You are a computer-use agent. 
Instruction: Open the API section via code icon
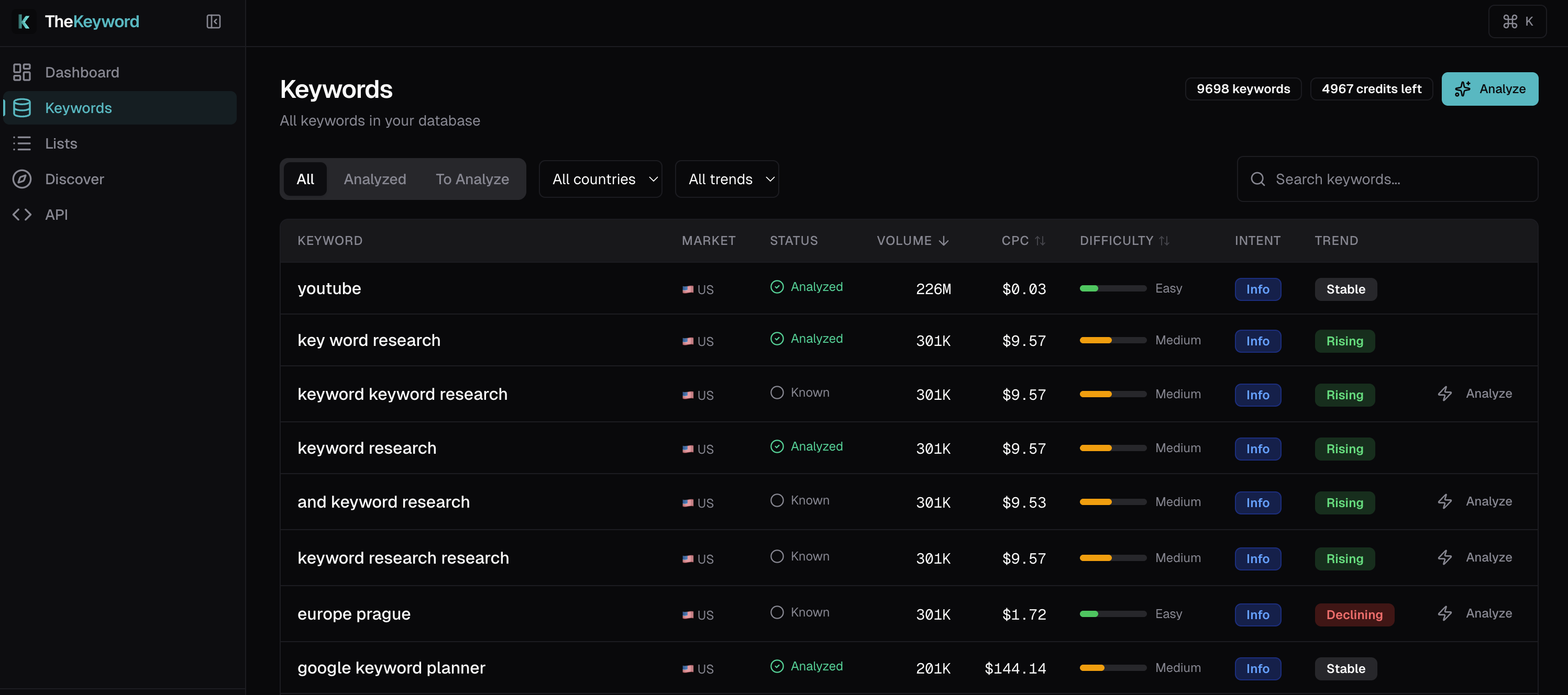(23, 214)
